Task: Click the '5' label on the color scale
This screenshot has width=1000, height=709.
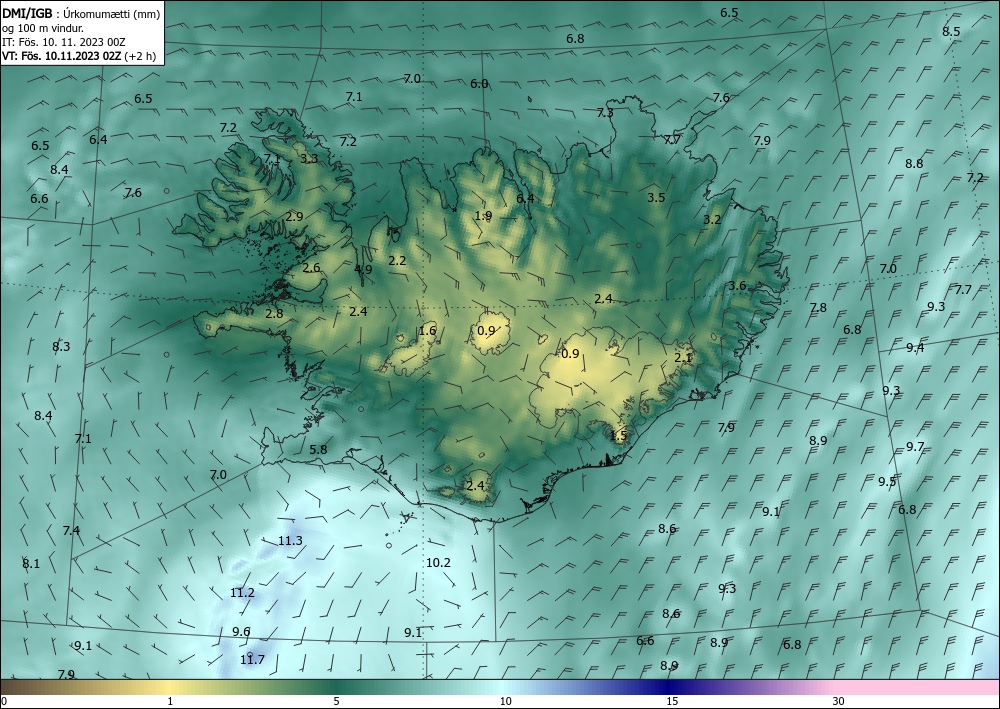Action: tap(336, 701)
